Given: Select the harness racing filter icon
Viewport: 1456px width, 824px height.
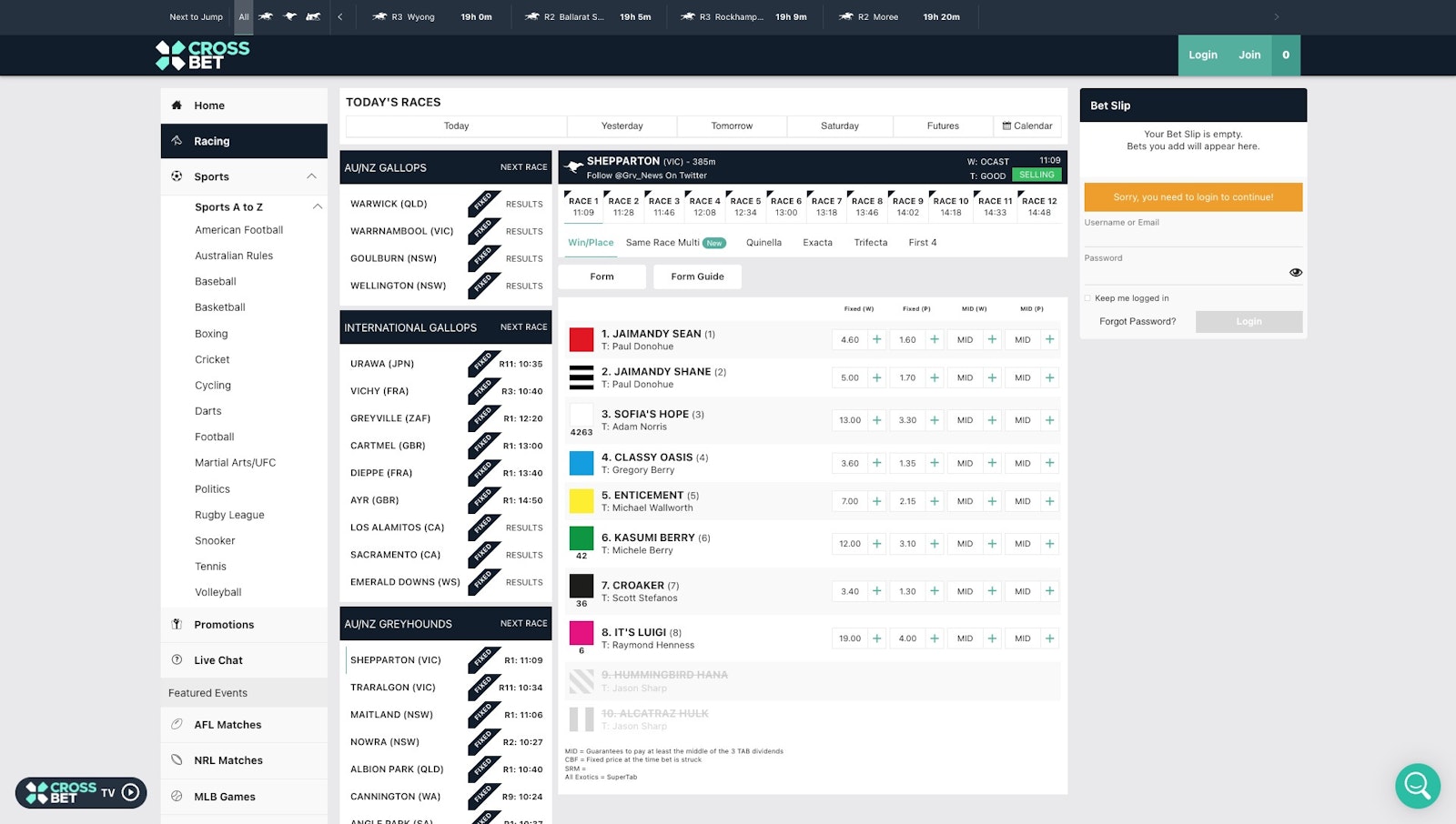Looking at the screenshot, I should pos(313,16).
